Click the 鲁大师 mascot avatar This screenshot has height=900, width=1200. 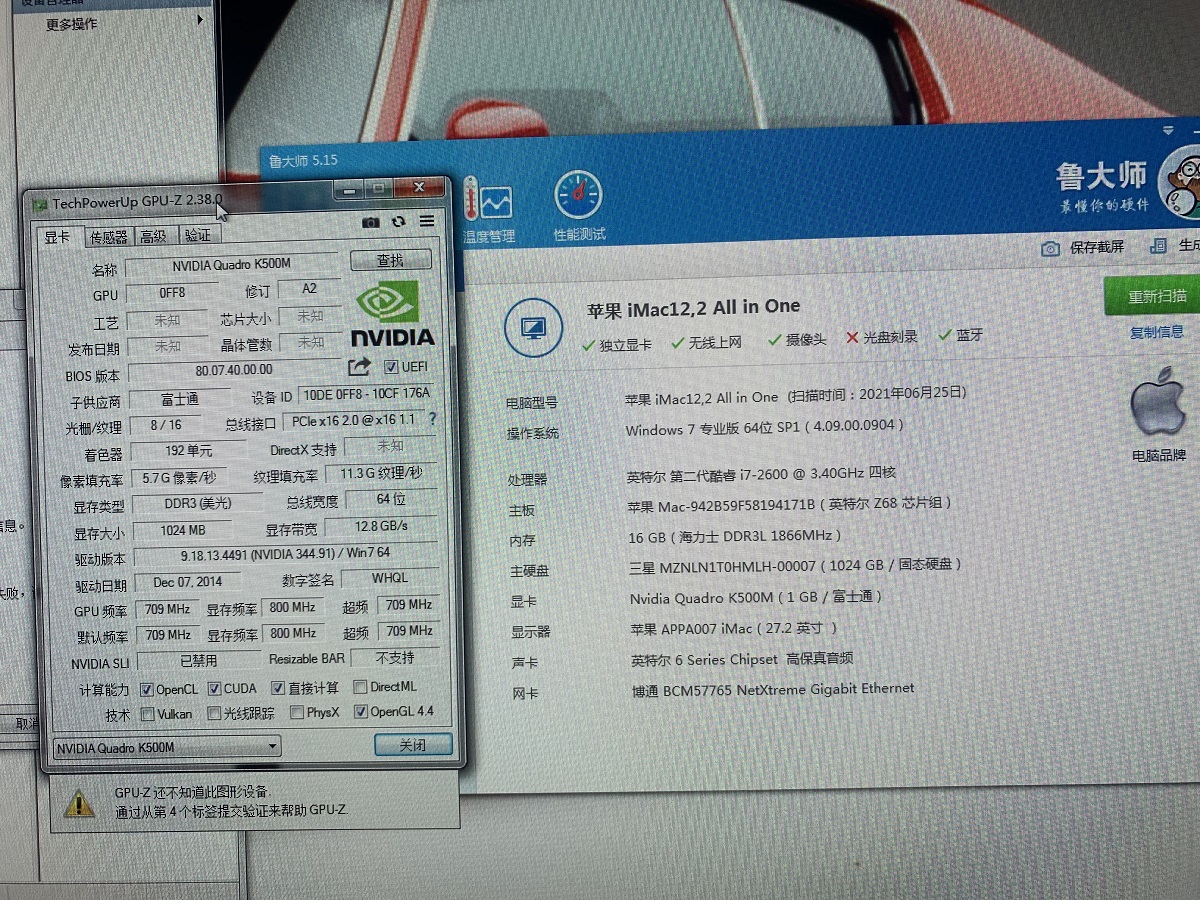[1180, 181]
